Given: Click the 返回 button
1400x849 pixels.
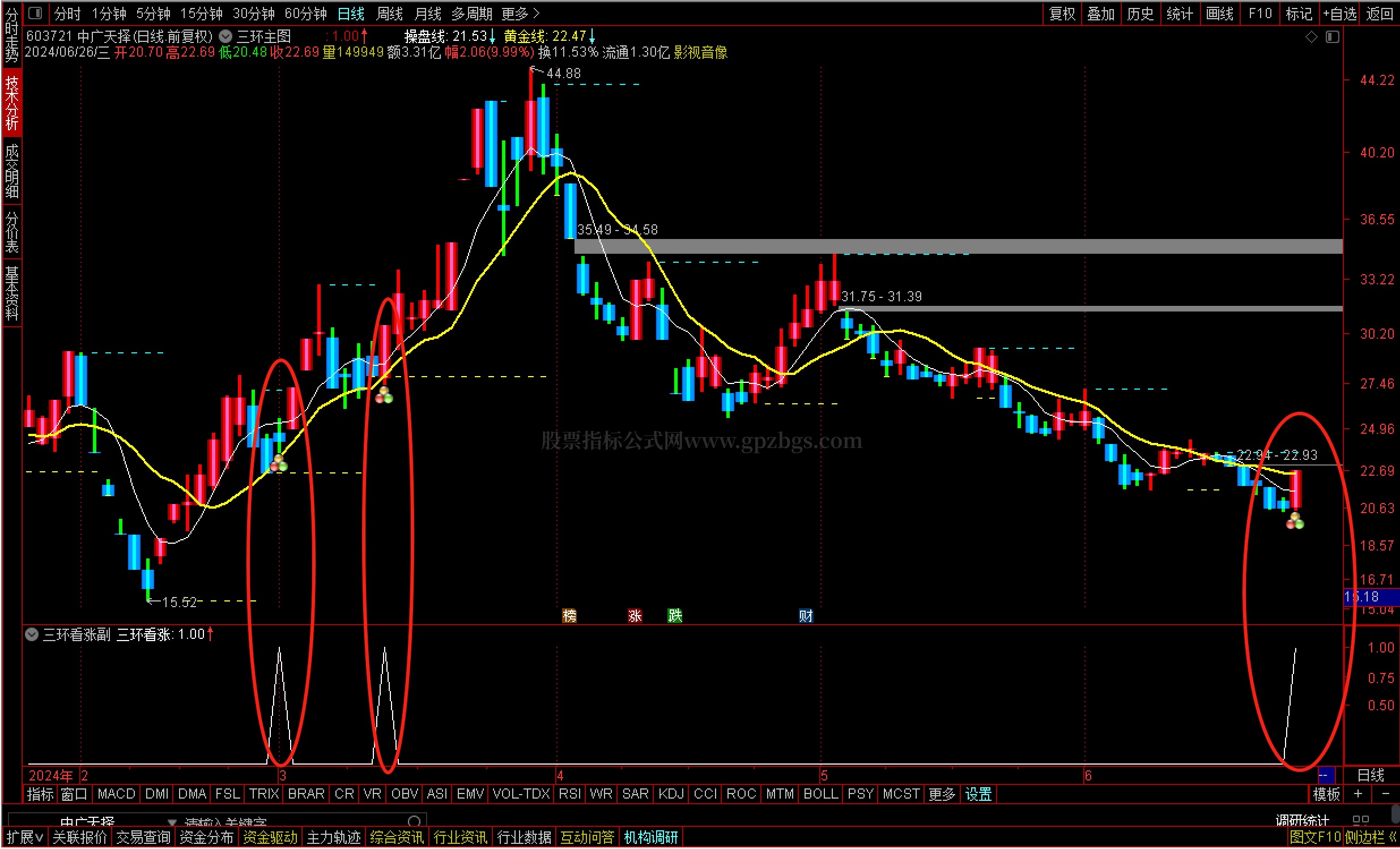Looking at the screenshot, I should click(1380, 13).
